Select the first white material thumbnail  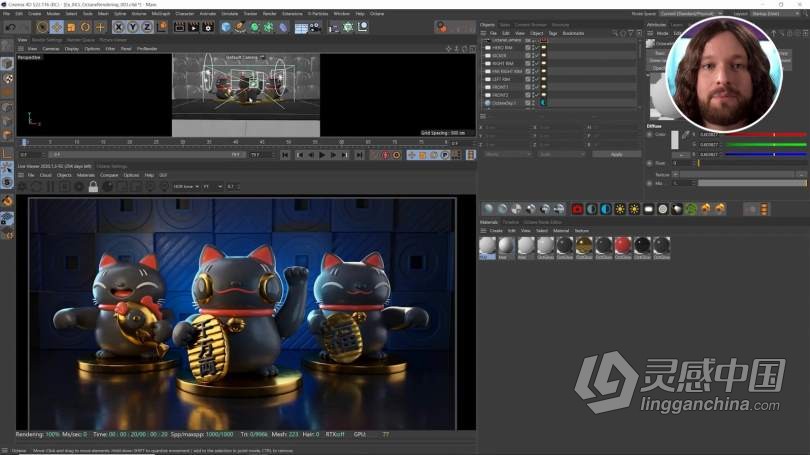(487, 246)
